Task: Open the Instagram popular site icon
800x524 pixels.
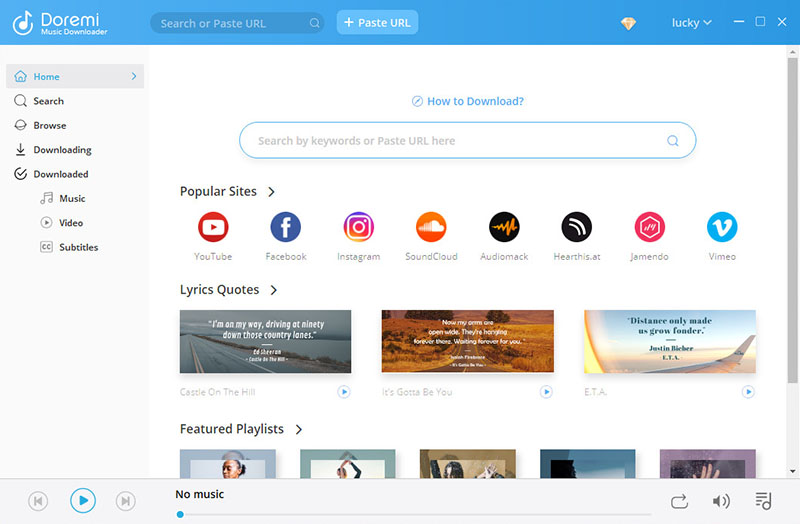Action: tap(359, 227)
